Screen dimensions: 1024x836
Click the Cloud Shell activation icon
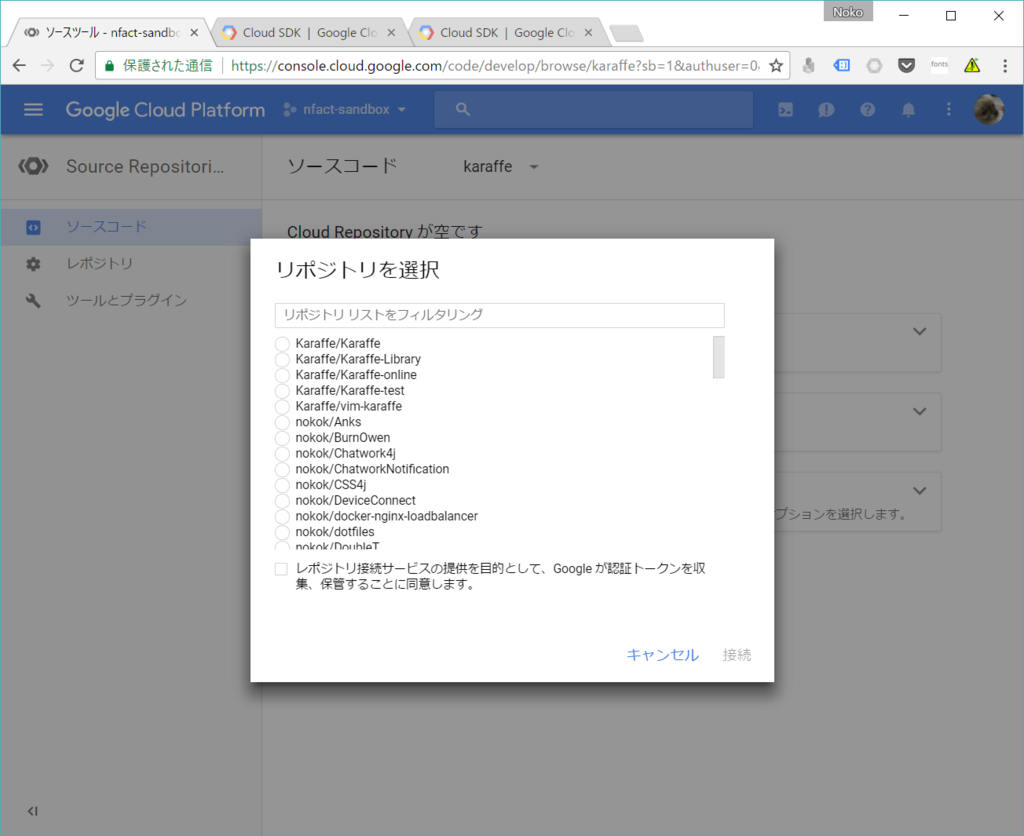coord(786,110)
